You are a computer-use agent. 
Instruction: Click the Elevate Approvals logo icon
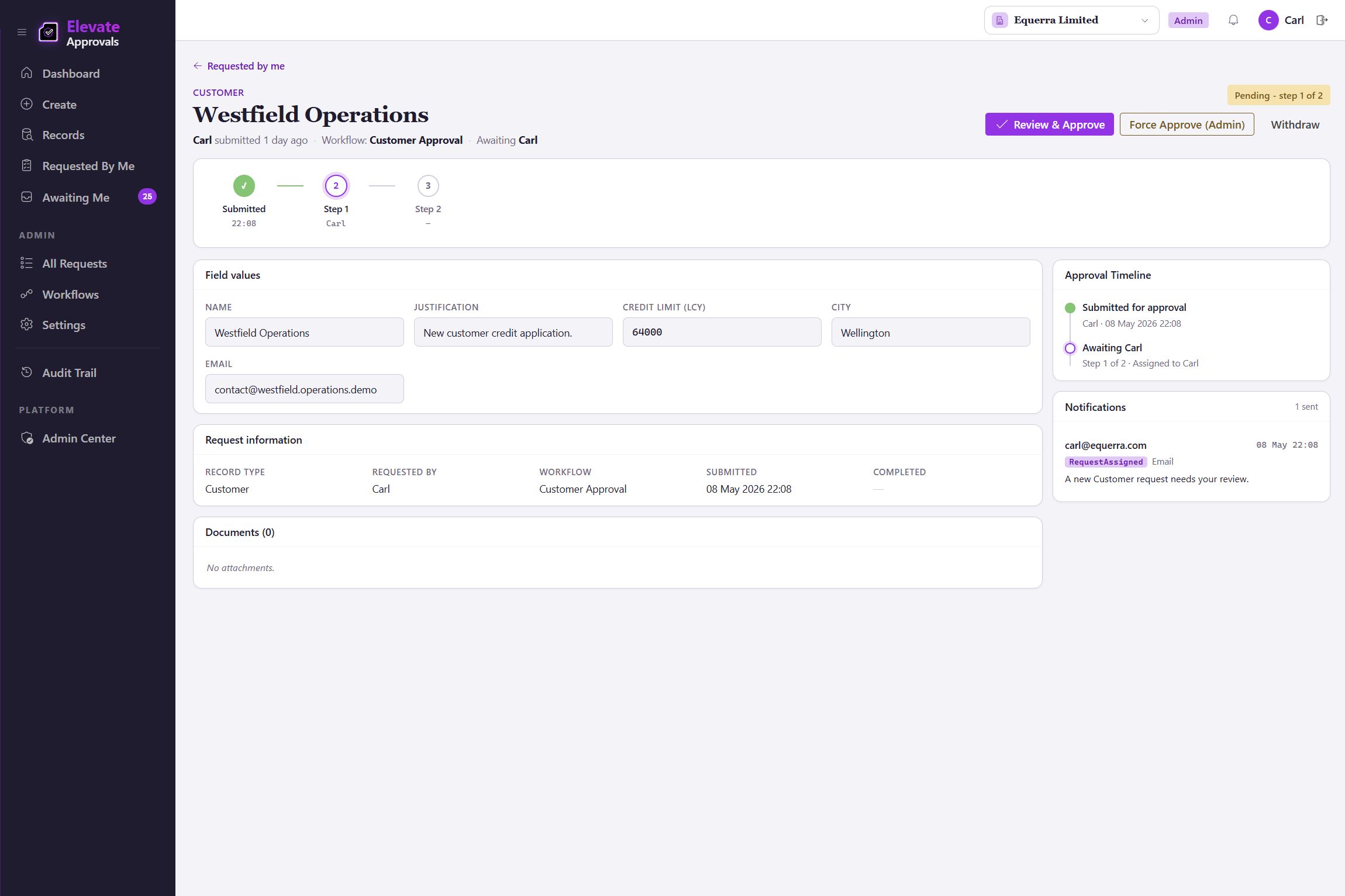[49, 32]
